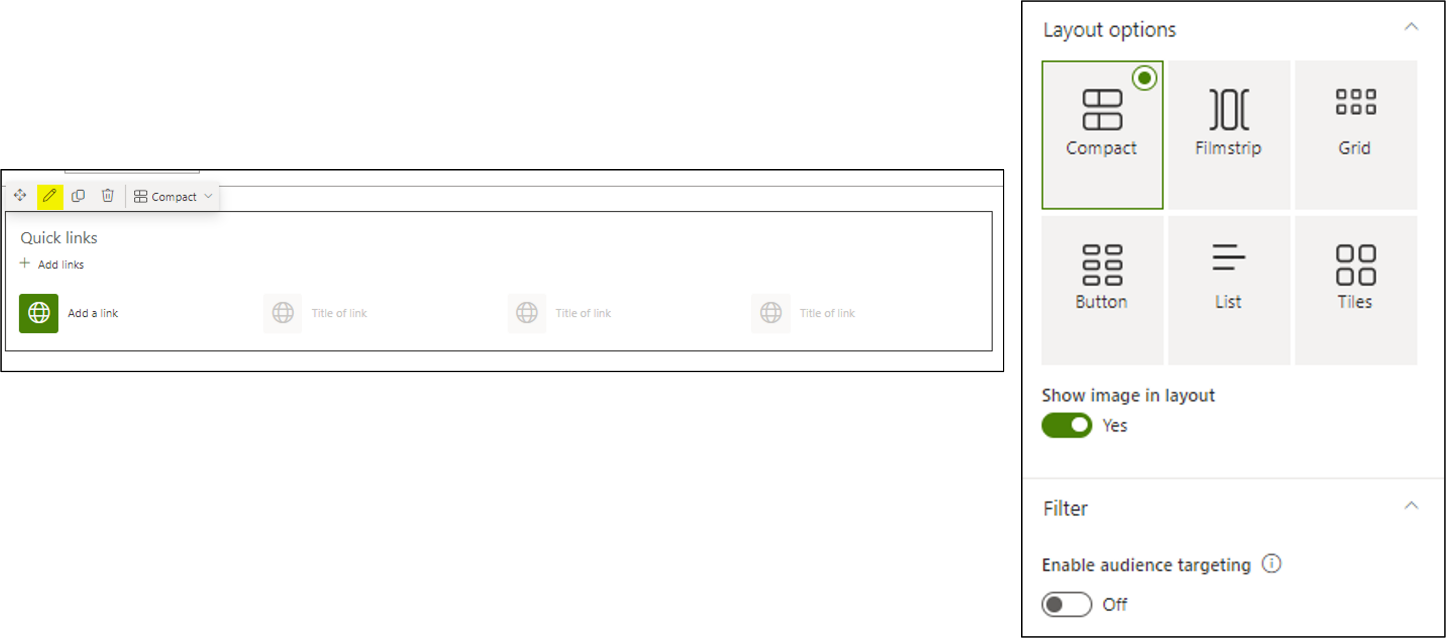The height and width of the screenshot is (638, 1446).
Task: Click the move web part icon
Action: pyautogui.click(x=20, y=196)
